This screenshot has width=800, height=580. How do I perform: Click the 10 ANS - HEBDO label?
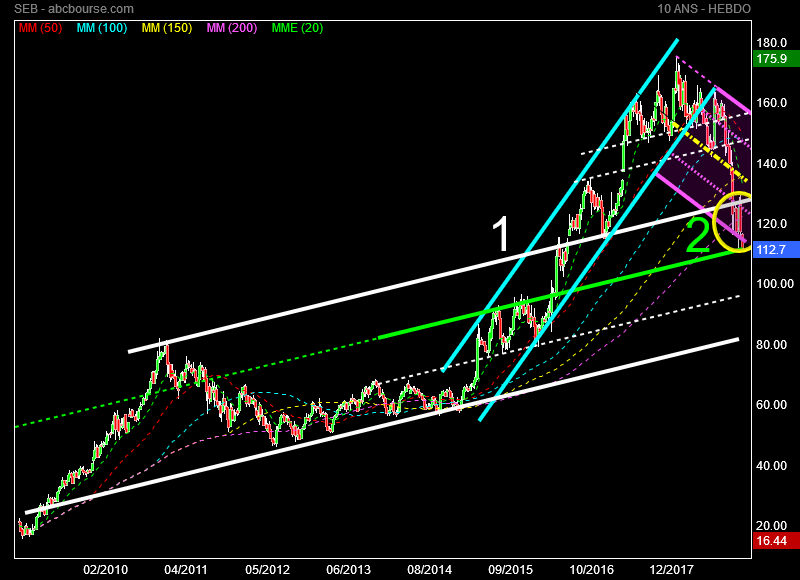pos(704,9)
